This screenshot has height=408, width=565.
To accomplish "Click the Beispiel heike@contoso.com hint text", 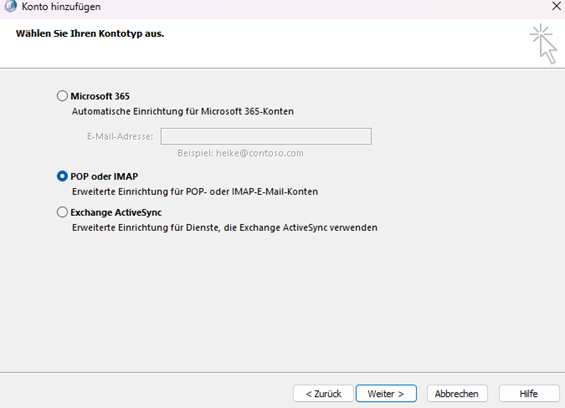I will (240, 153).
